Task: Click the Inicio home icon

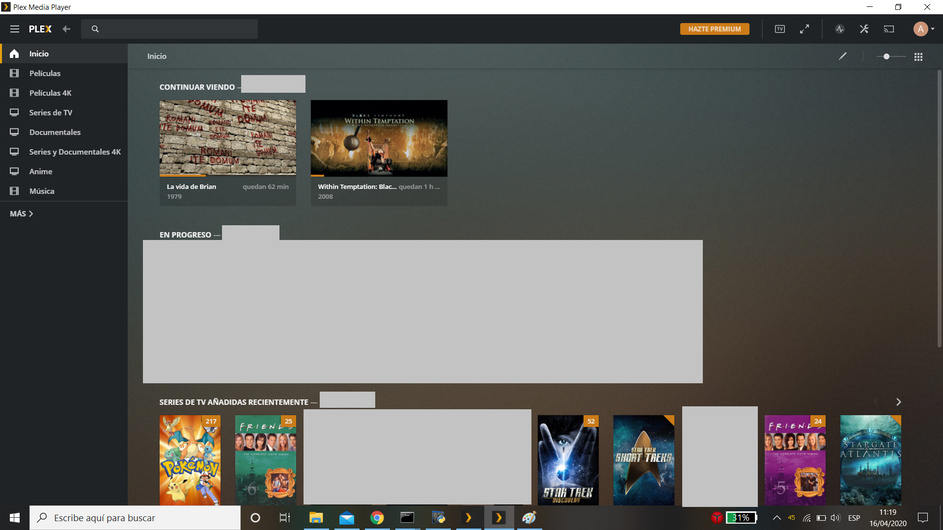Action: click(14, 54)
